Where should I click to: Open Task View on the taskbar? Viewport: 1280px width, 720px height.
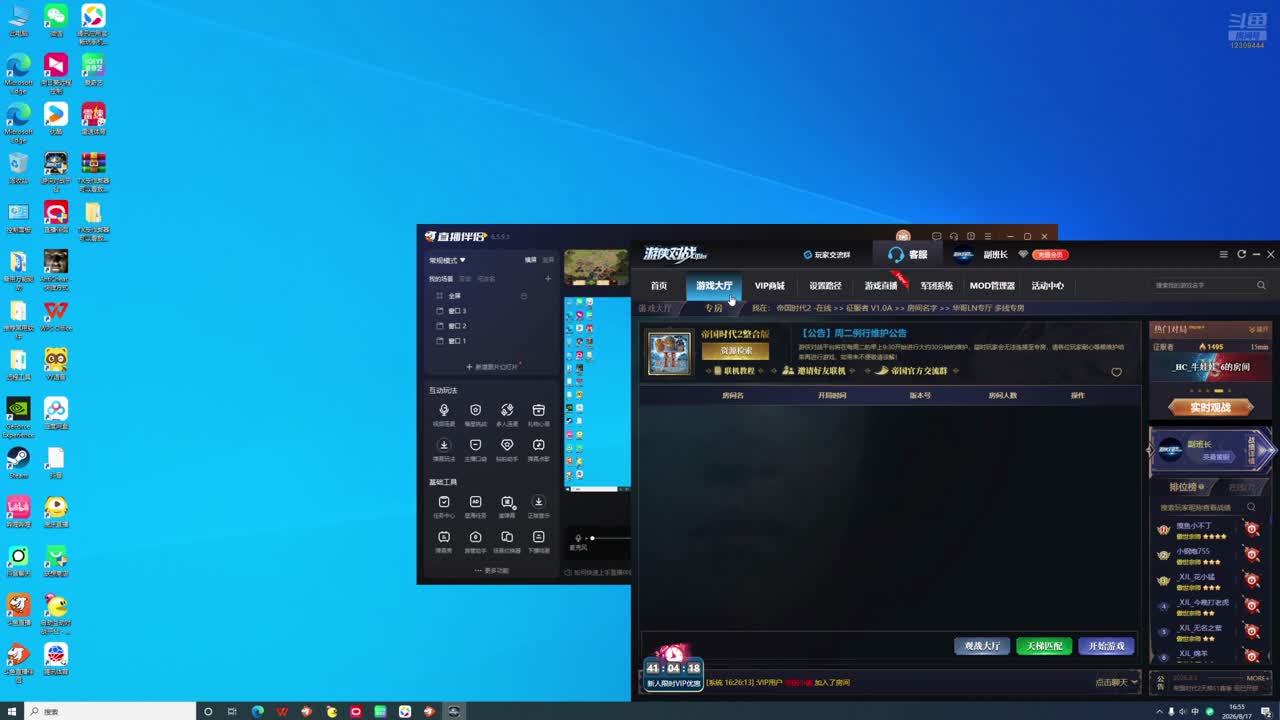tap(232, 711)
